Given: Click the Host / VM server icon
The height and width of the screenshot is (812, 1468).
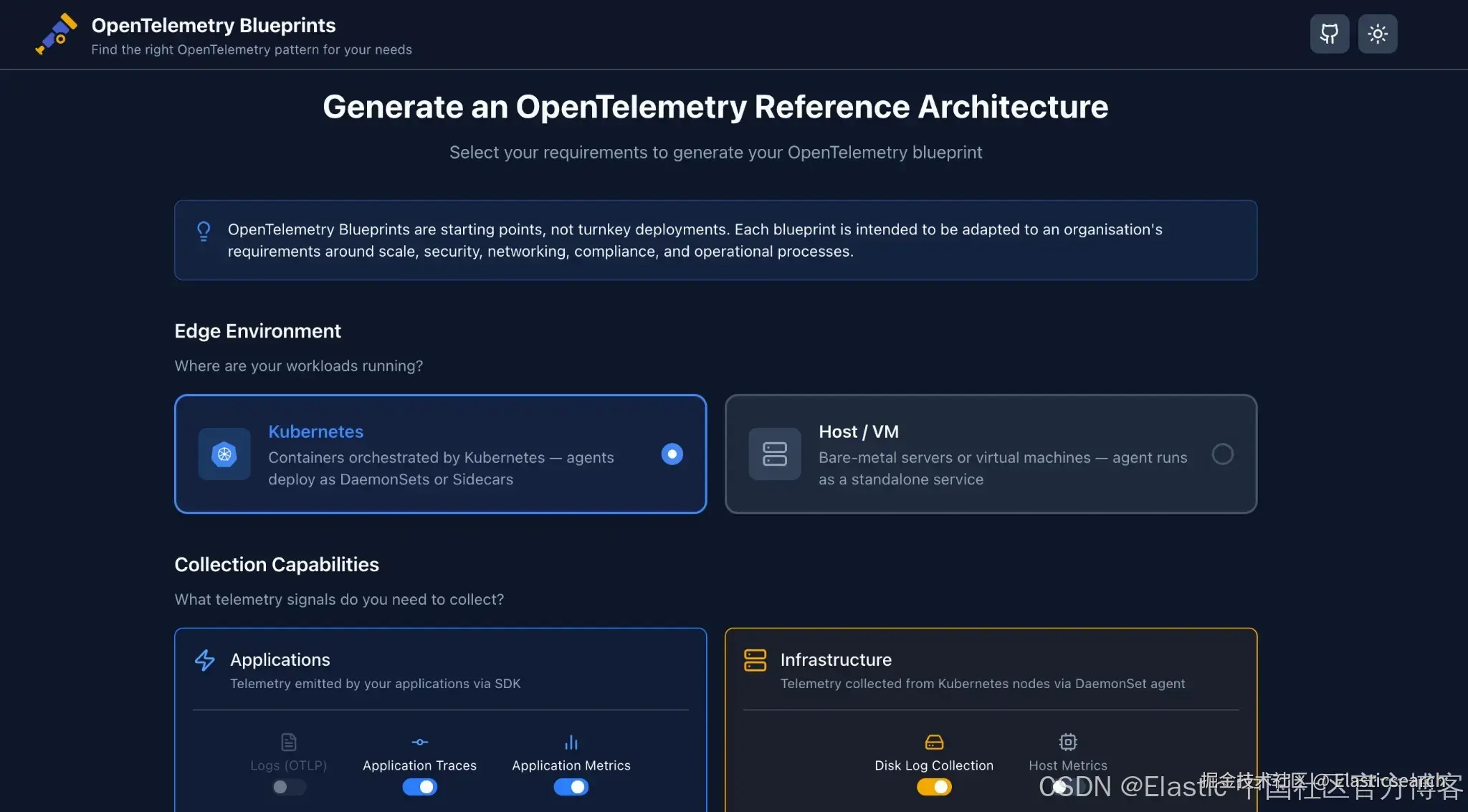Looking at the screenshot, I should (x=774, y=454).
